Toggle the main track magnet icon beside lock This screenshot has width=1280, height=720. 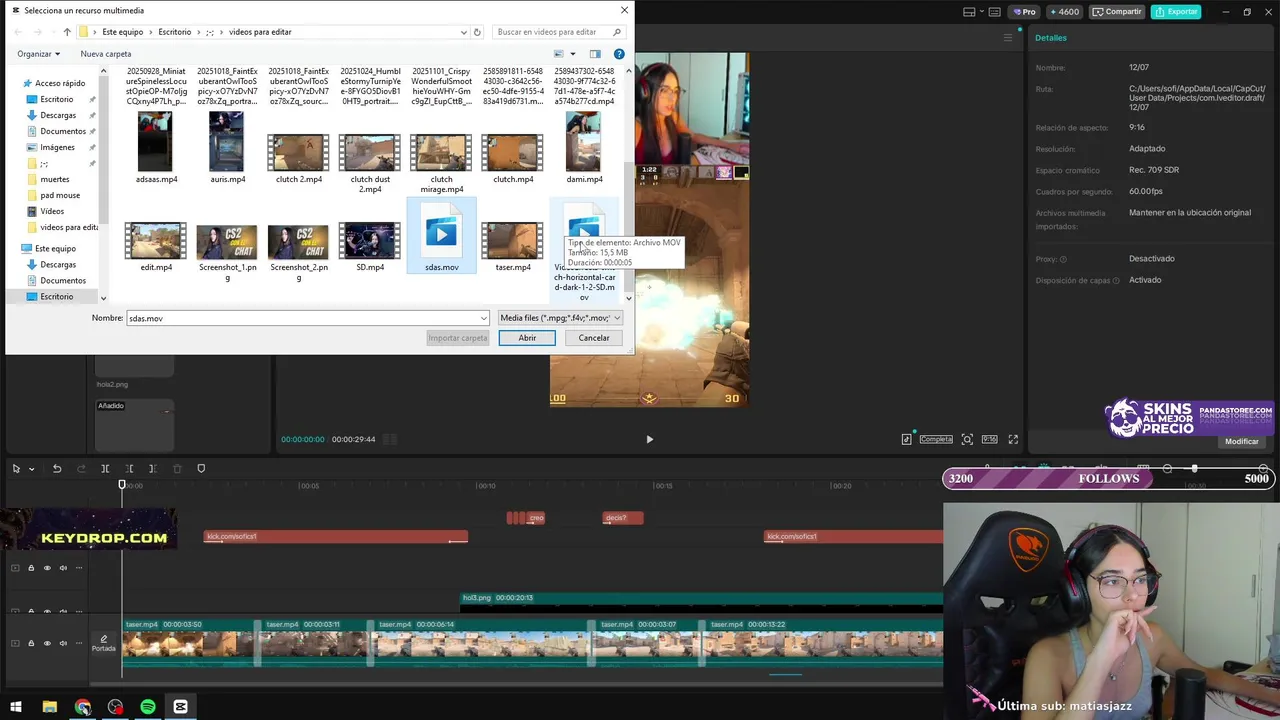coord(15,643)
